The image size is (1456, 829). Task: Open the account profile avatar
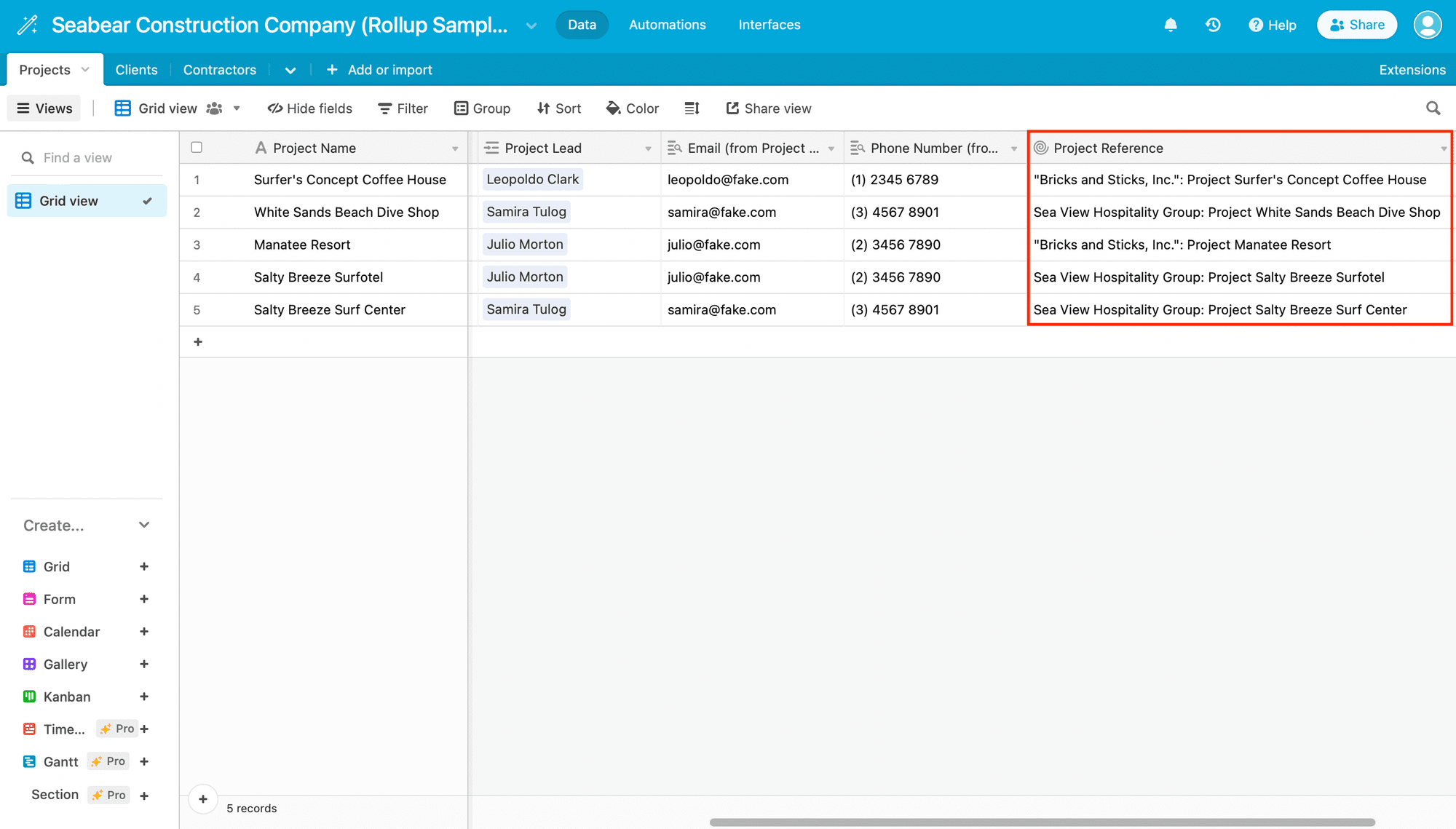coord(1427,25)
